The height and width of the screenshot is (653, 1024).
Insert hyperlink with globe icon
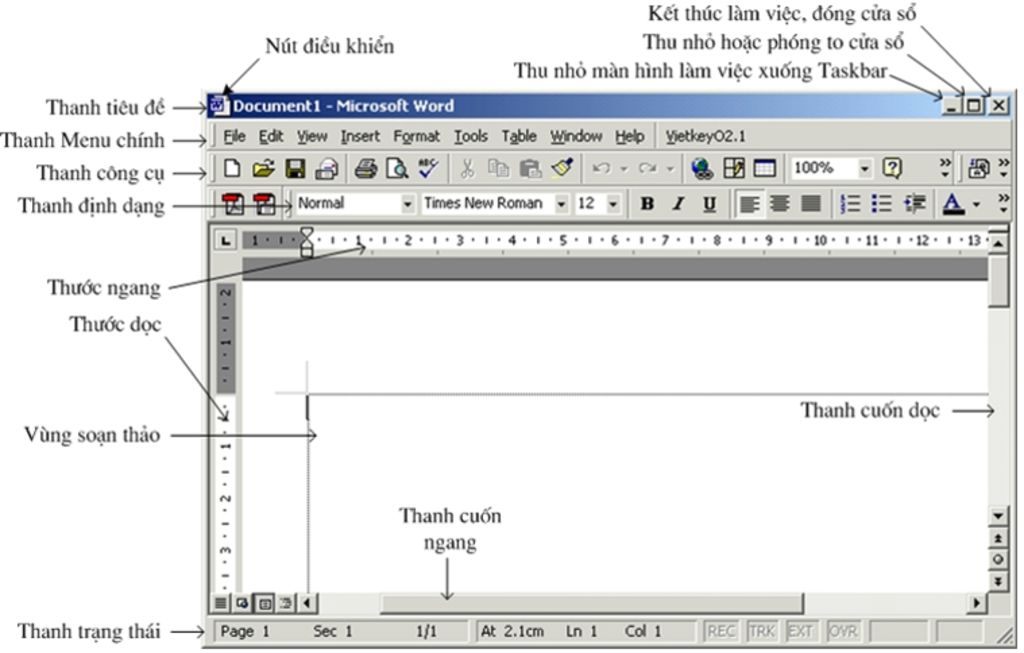pyautogui.click(x=702, y=168)
